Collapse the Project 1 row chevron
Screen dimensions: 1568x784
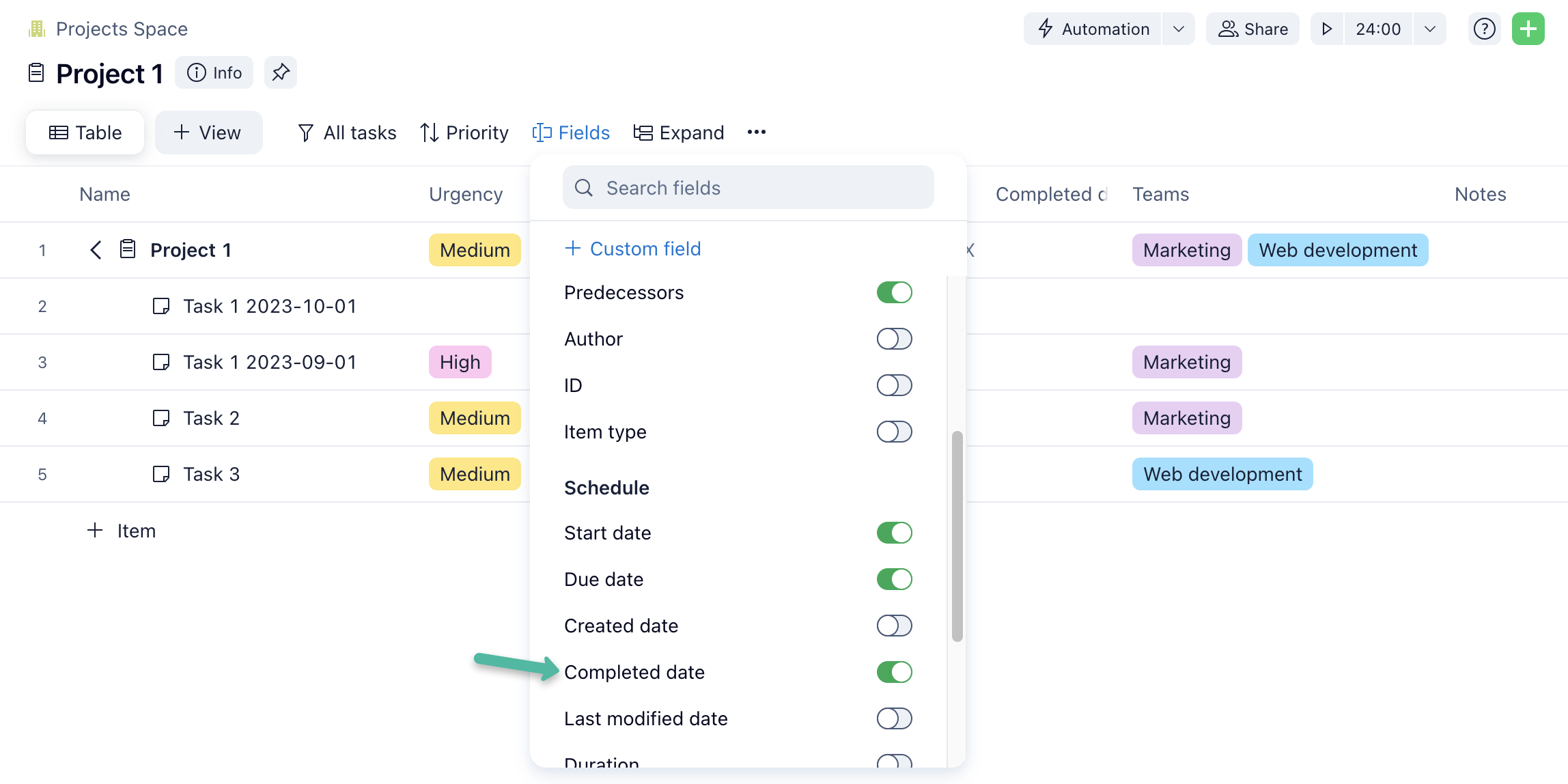[x=96, y=250]
